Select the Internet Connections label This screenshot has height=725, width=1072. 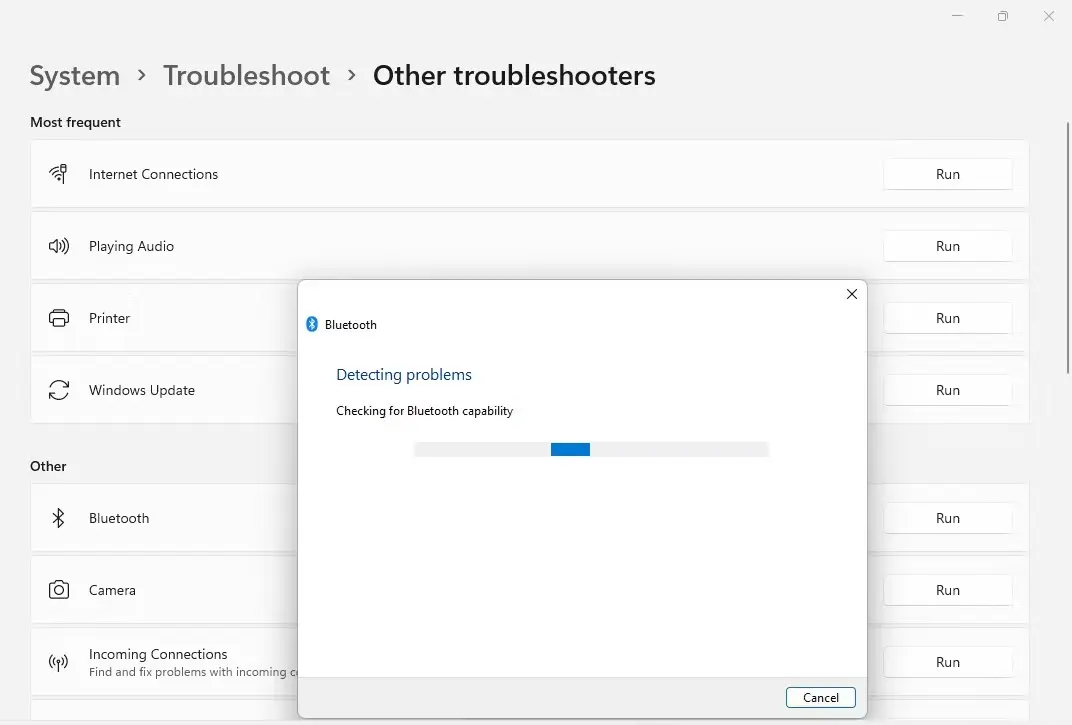[153, 174]
